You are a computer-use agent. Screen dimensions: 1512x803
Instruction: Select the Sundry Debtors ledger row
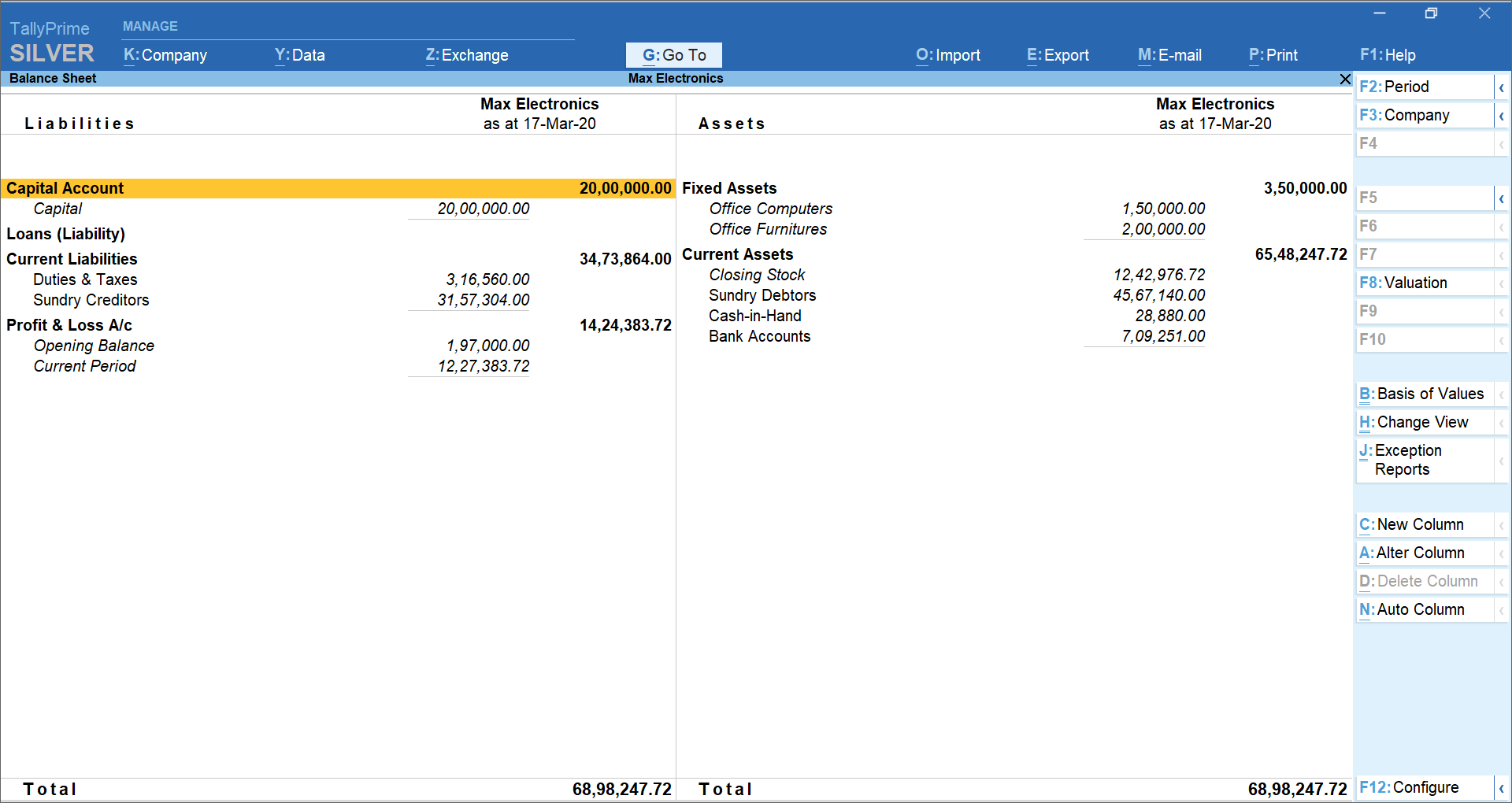(762, 295)
